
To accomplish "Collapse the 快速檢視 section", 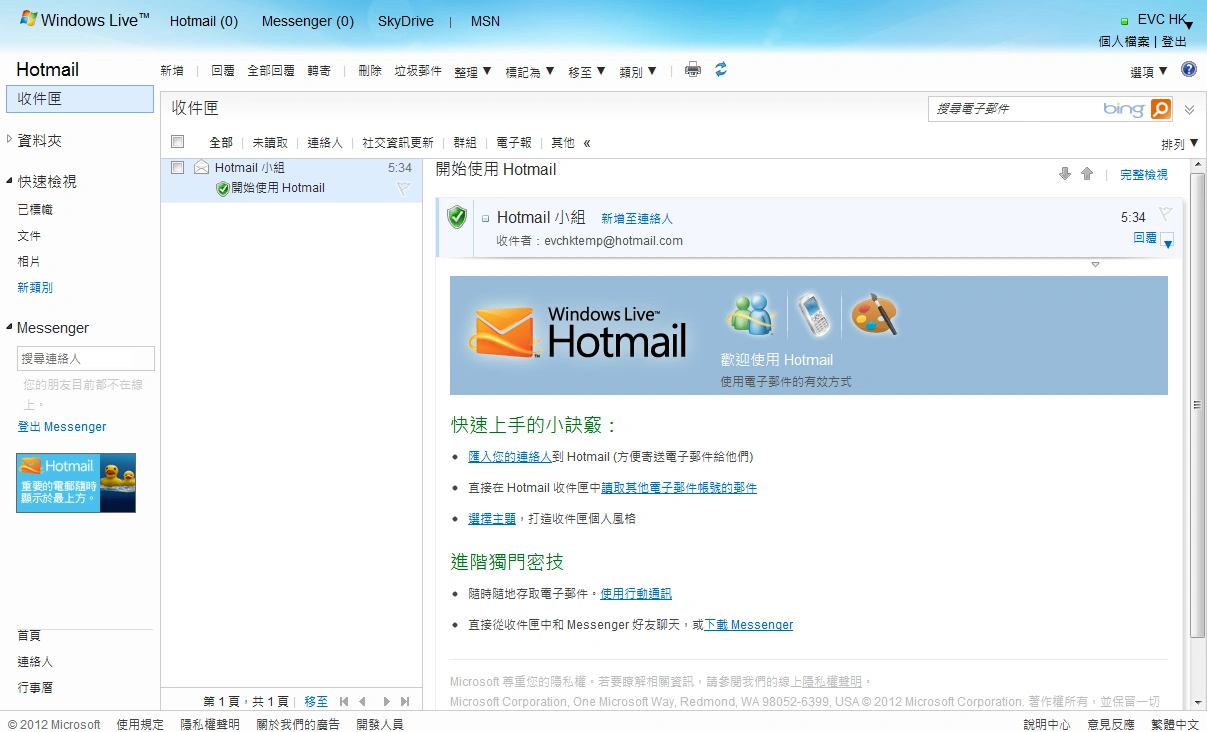I will [x=10, y=181].
